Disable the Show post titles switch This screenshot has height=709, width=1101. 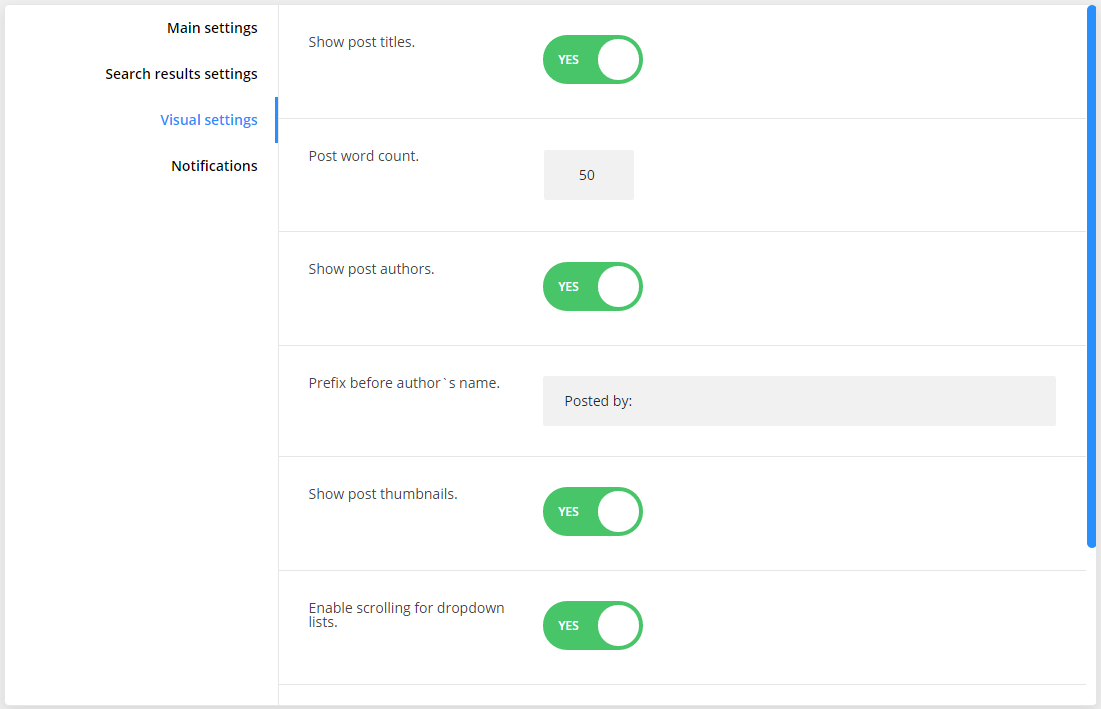[592, 60]
